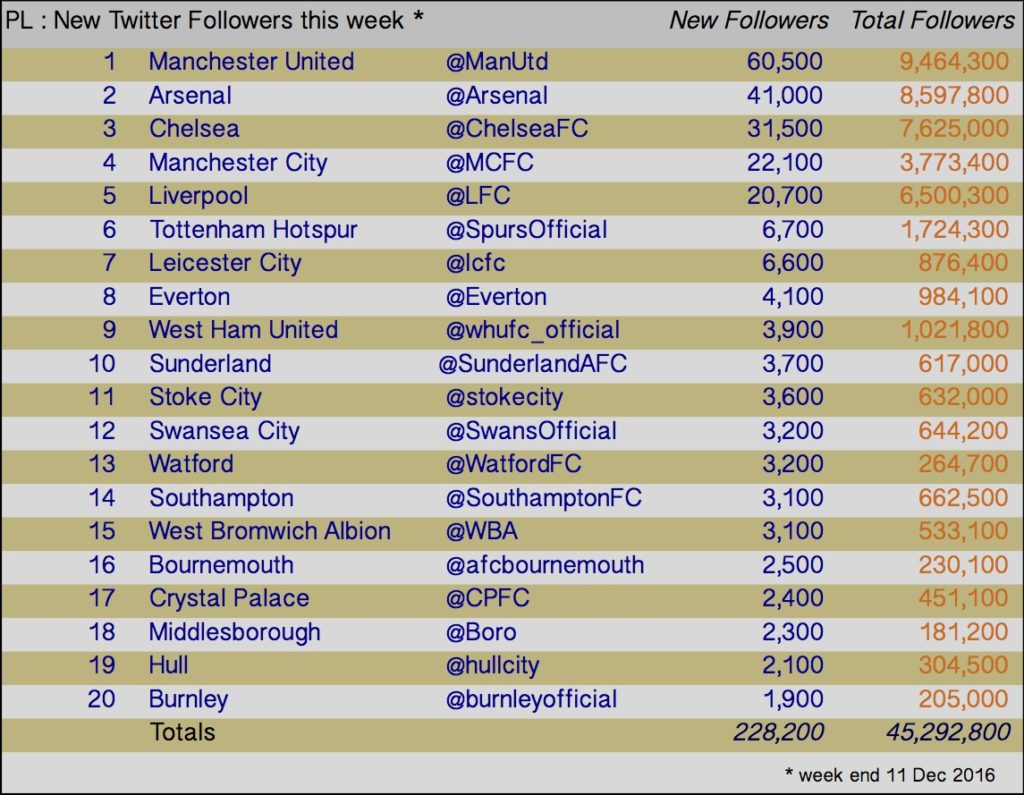Viewport: 1024px width, 795px height.
Task: Click the @ChelseaFC handle
Action: click(517, 129)
